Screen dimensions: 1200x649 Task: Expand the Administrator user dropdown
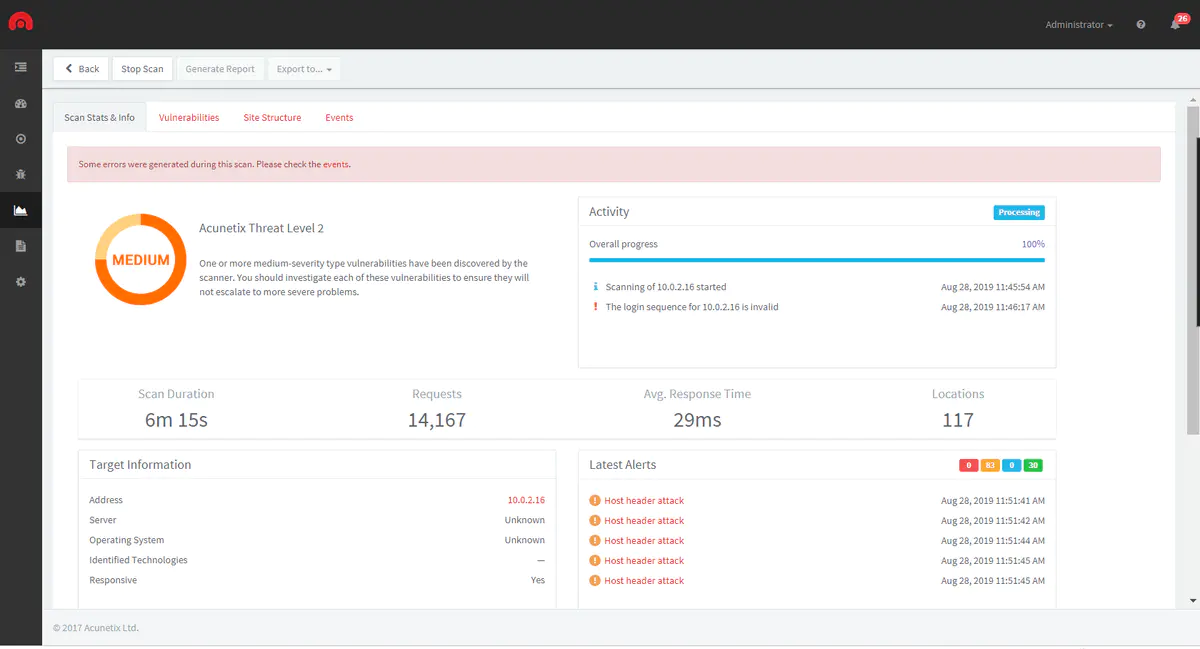tap(1078, 25)
